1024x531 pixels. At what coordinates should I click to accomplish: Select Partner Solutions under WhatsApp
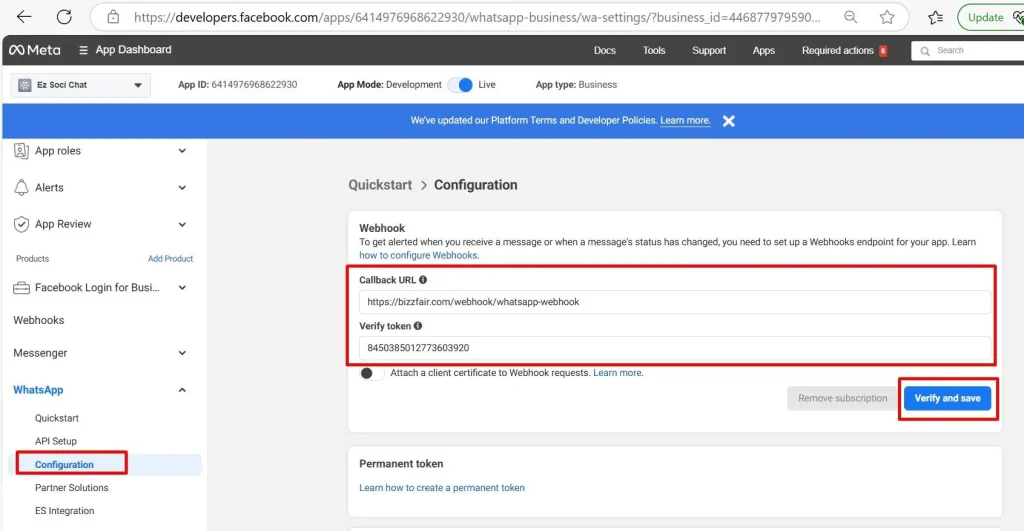pyautogui.click(x=72, y=488)
